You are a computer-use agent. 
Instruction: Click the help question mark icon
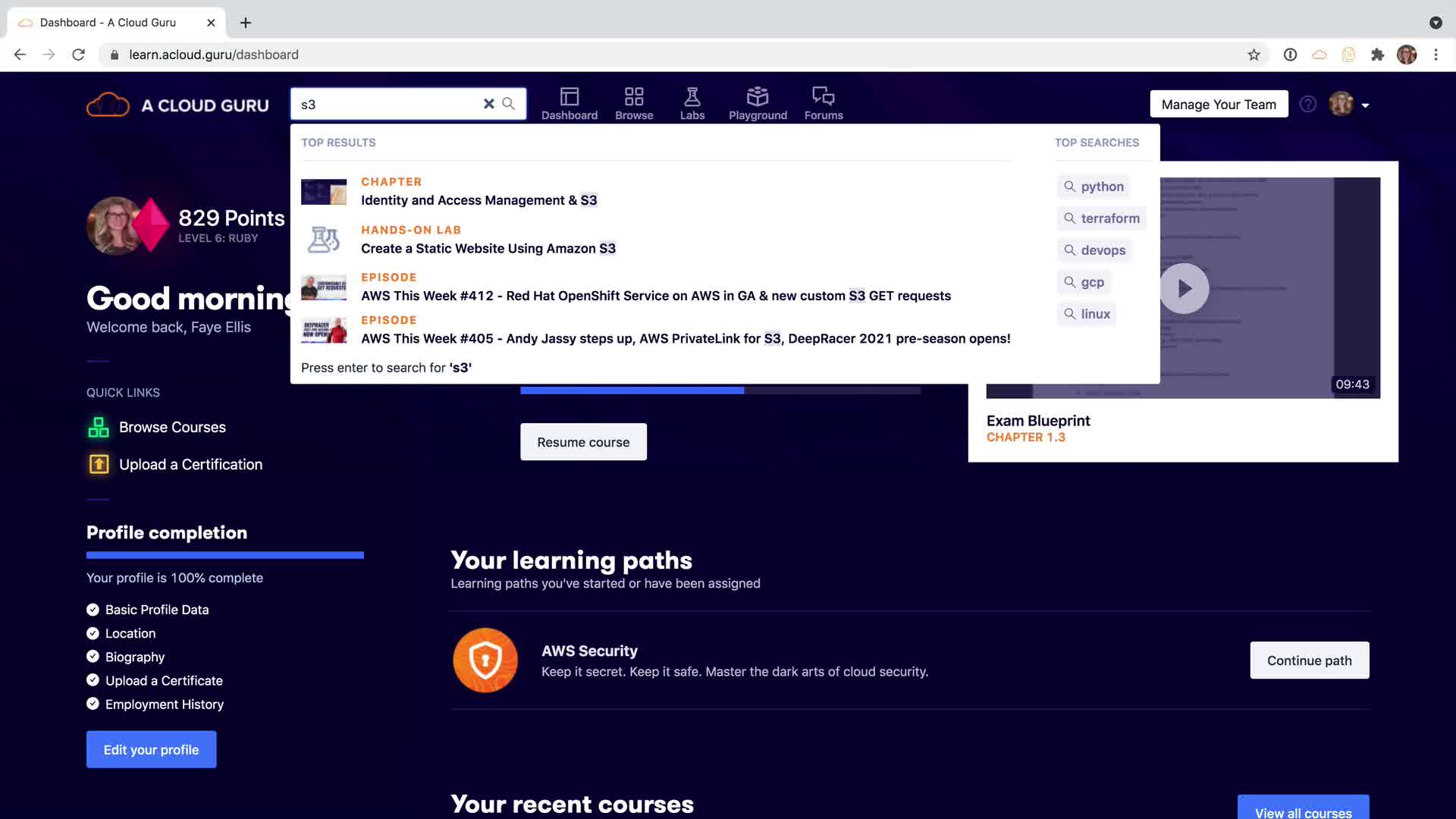[1308, 105]
